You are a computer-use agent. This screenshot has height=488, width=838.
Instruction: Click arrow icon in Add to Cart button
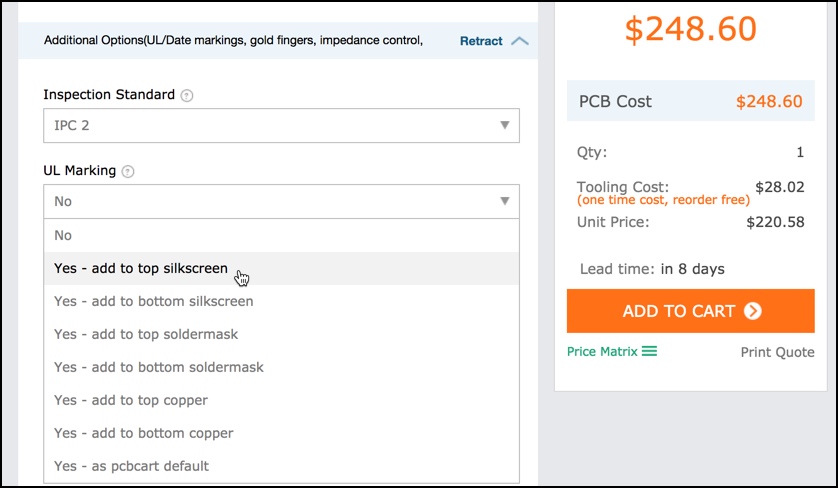coord(753,311)
